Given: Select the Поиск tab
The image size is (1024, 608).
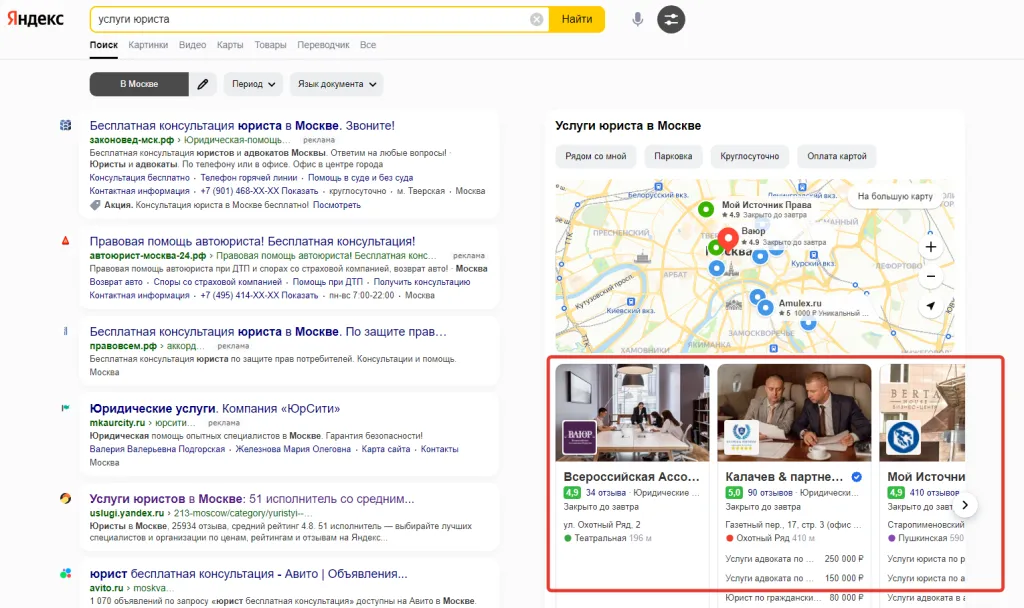Looking at the screenshot, I should 104,45.
